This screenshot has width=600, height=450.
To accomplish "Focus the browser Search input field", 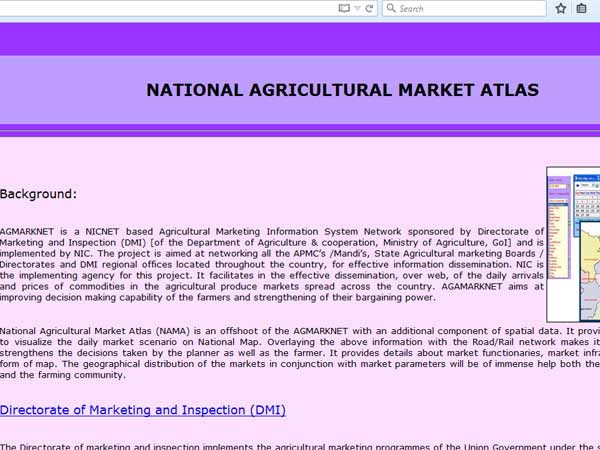I will pyautogui.click(x=464, y=8).
